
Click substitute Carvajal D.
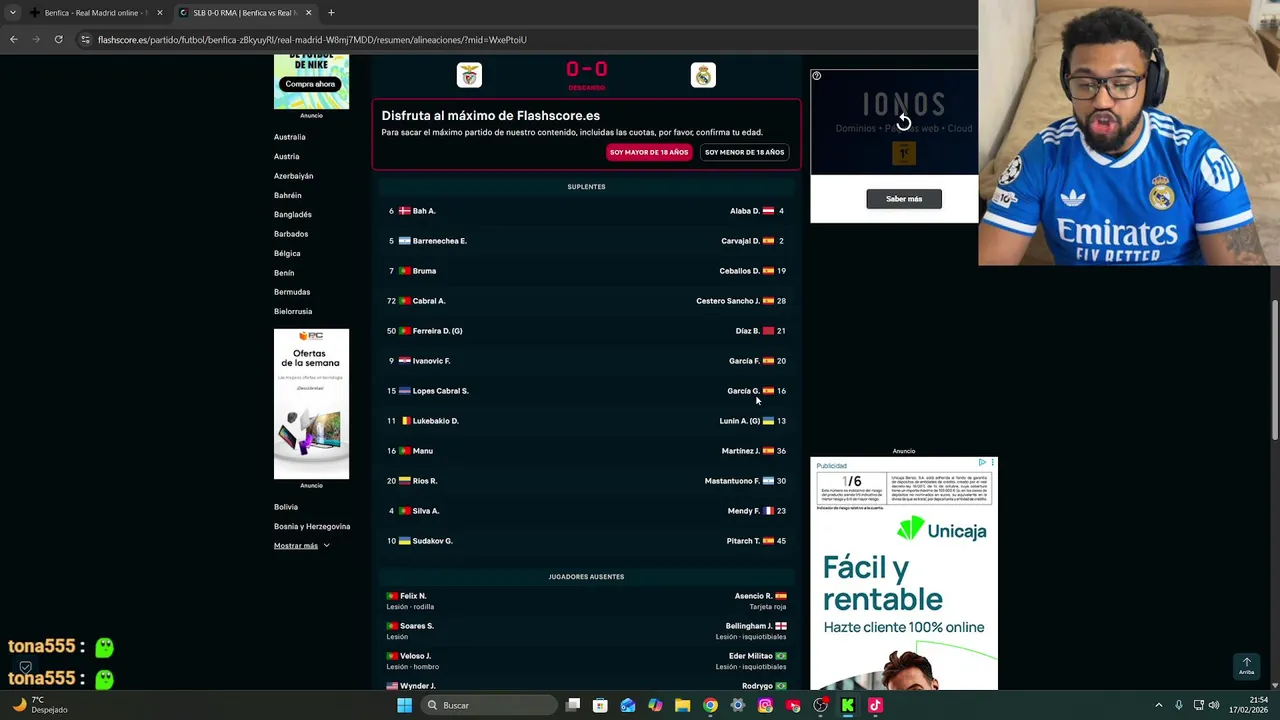click(741, 241)
